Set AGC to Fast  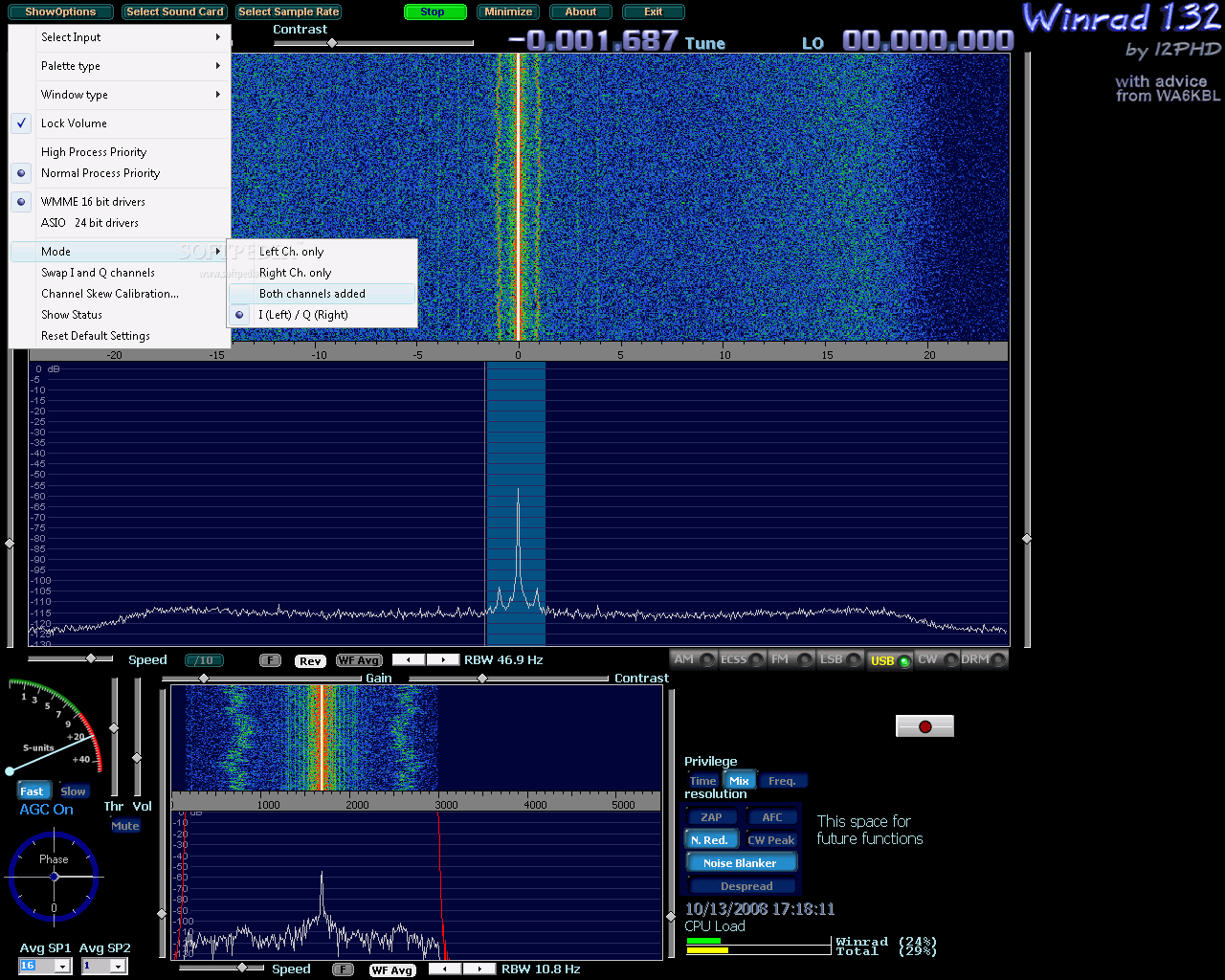click(x=32, y=791)
